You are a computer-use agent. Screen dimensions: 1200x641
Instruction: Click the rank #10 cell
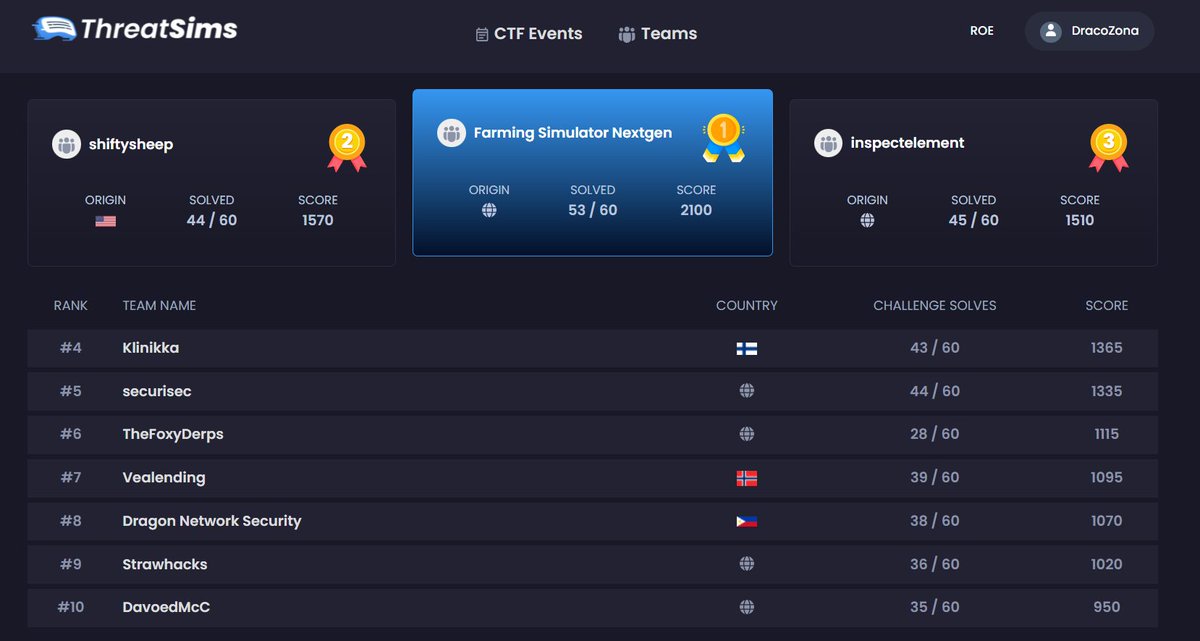[x=70, y=607]
